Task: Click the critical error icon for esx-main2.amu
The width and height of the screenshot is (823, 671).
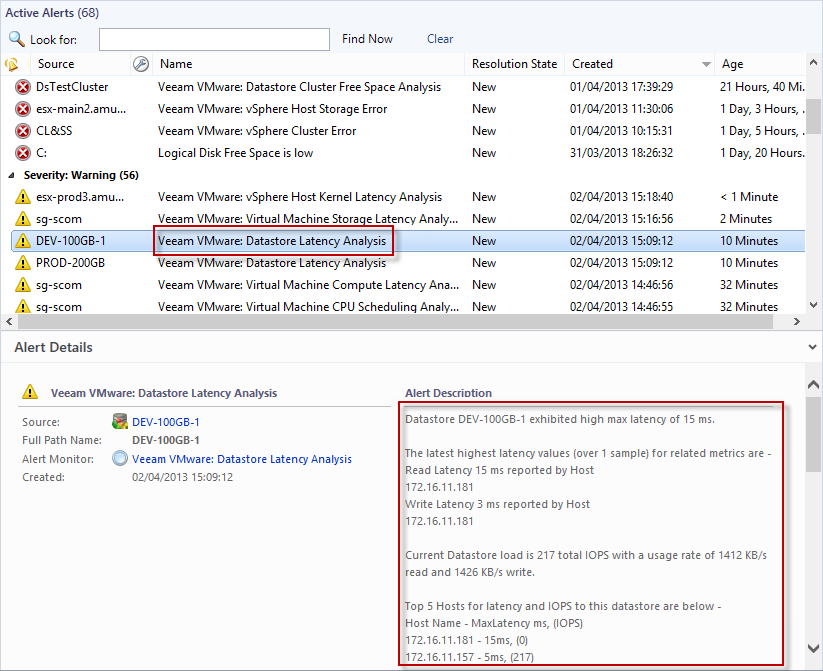Action: click(x=23, y=109)
